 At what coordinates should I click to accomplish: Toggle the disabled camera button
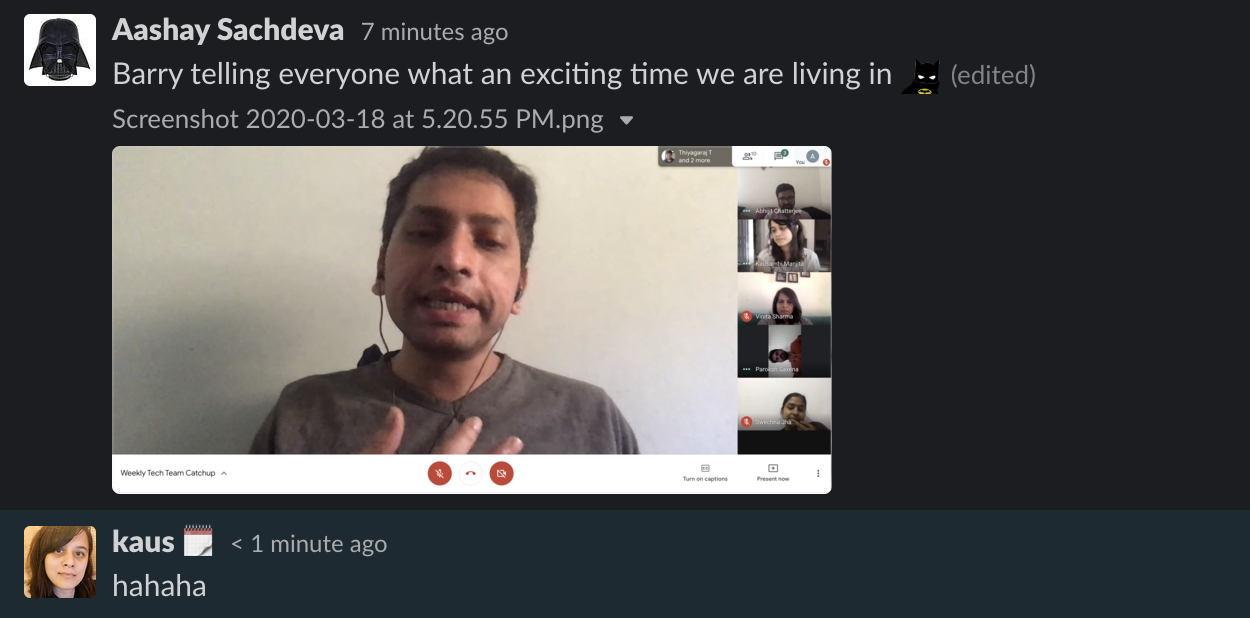[502, 473]
